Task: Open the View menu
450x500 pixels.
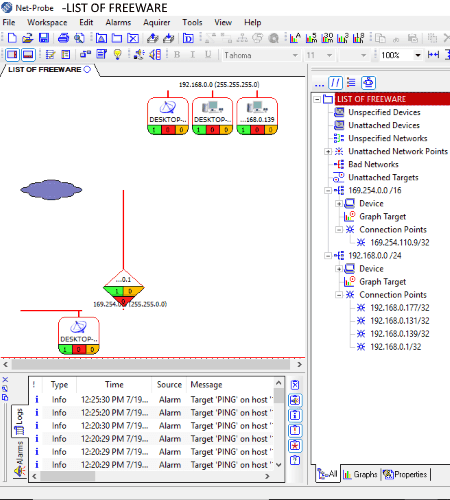Action: click(x=223, y=22)
